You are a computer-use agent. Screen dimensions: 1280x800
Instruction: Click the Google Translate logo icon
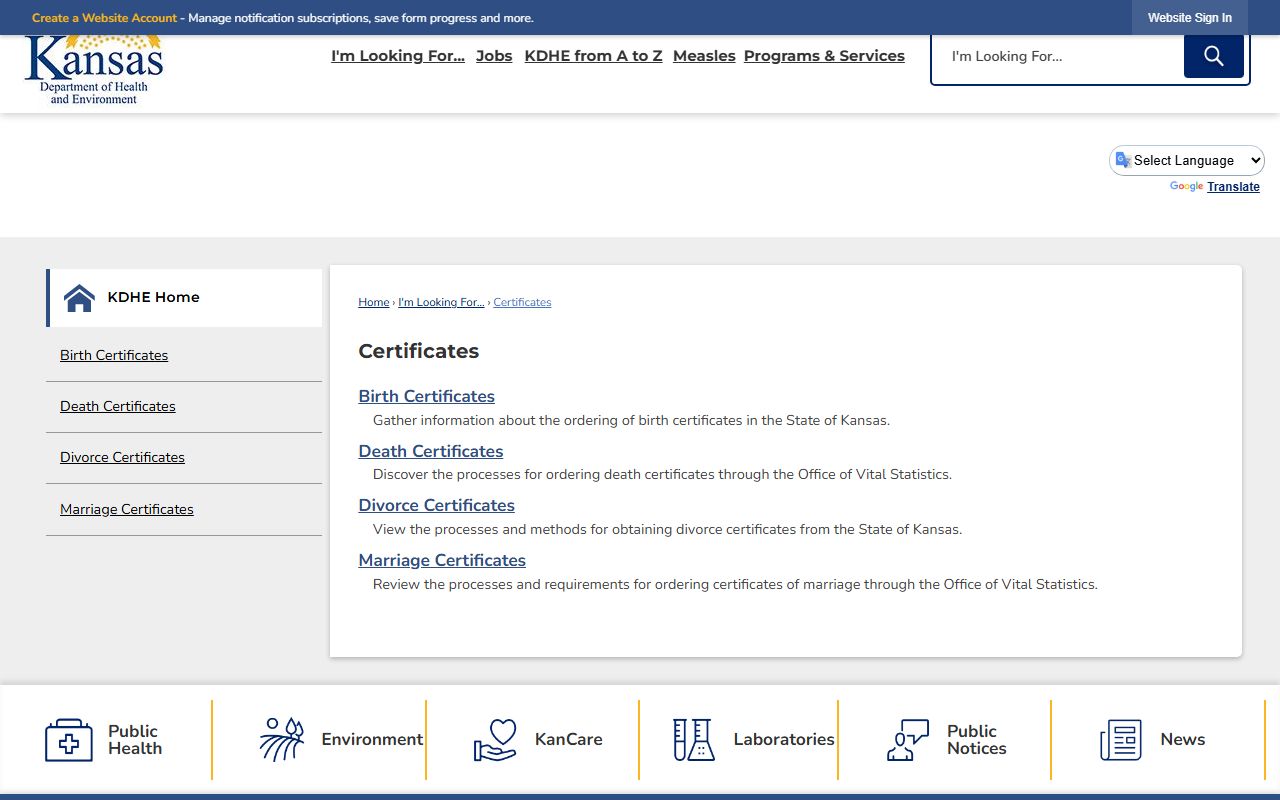coord(1123,160)
